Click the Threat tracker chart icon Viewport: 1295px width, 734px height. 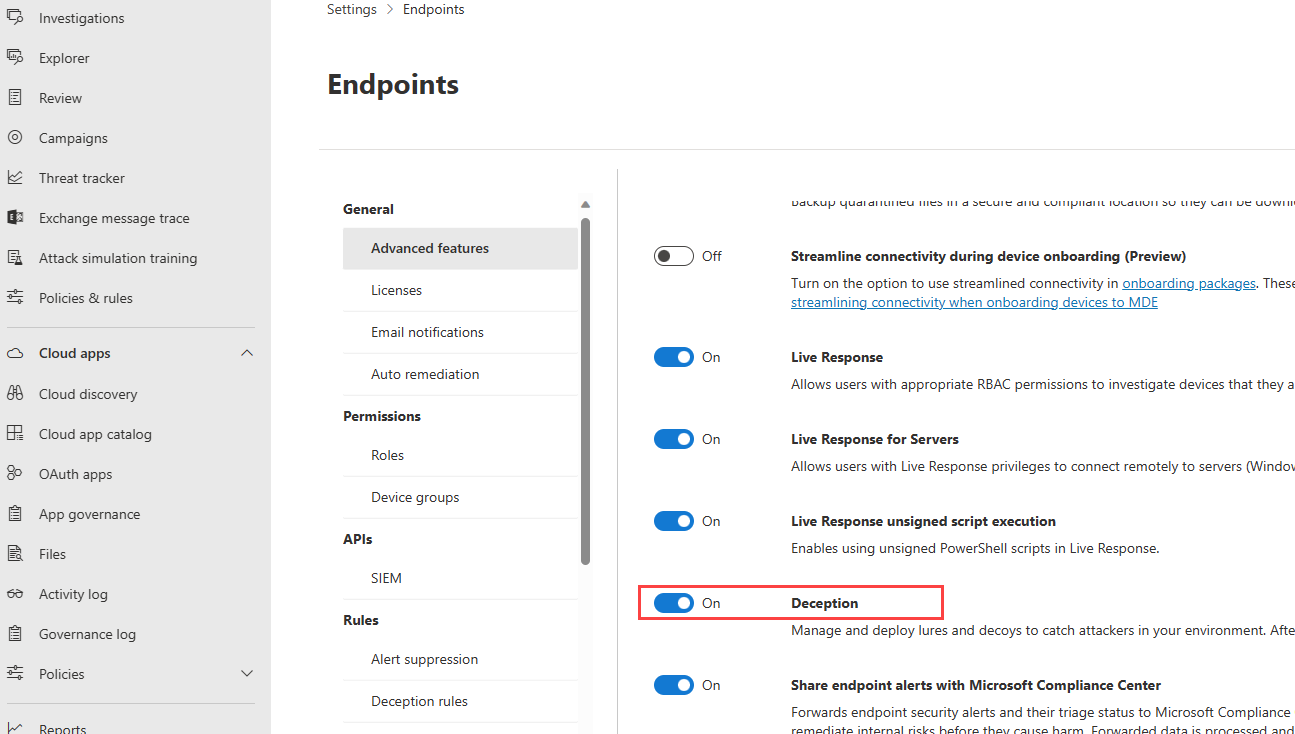pyautogui.click(x=15, y=178)
